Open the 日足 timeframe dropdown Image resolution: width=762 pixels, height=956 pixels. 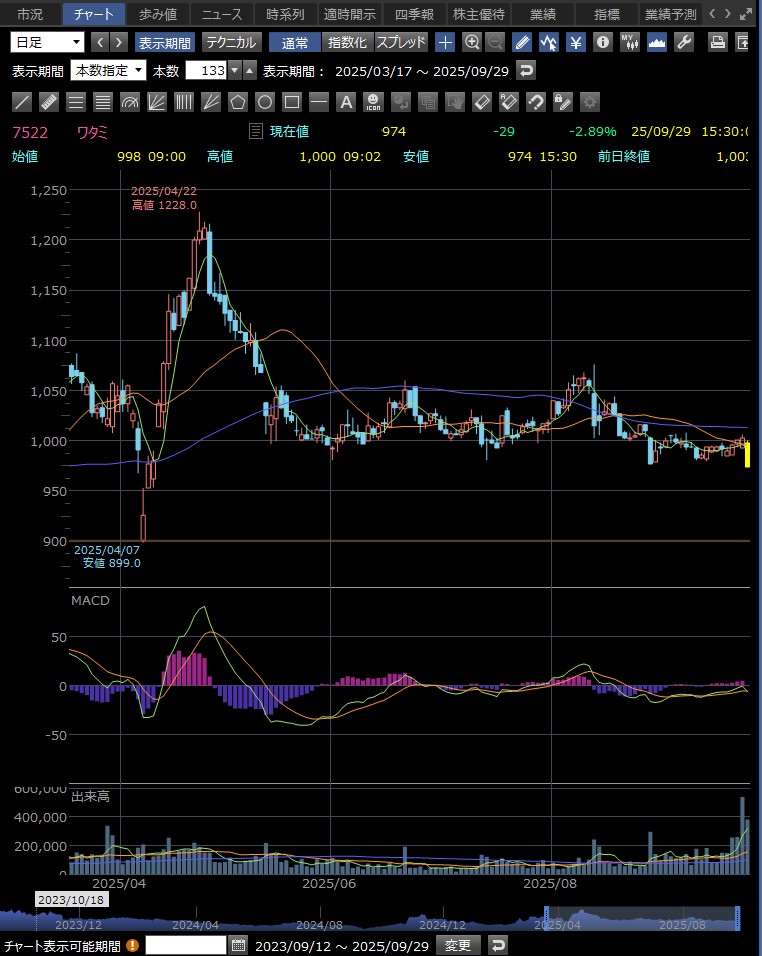(x=48, y=42)
